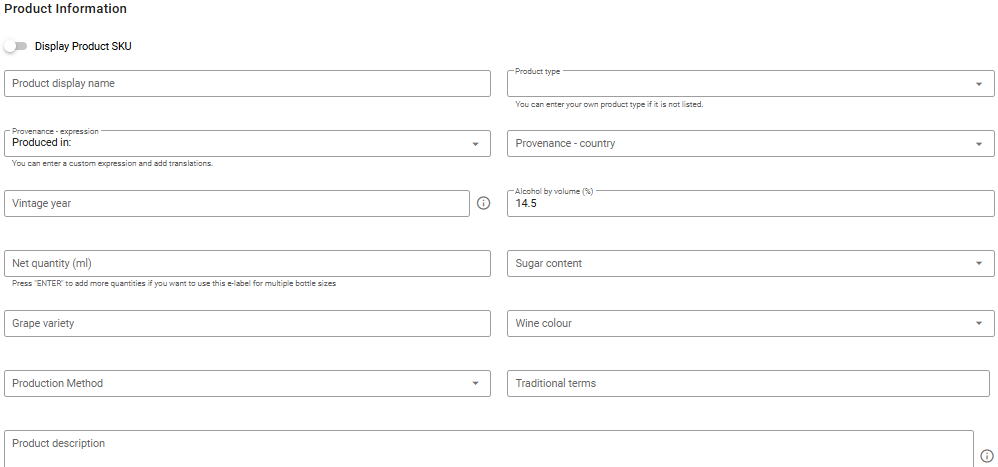Focus the Vintage year input
The height and width of the screenshot is (467, 998).
click(237, 203)
